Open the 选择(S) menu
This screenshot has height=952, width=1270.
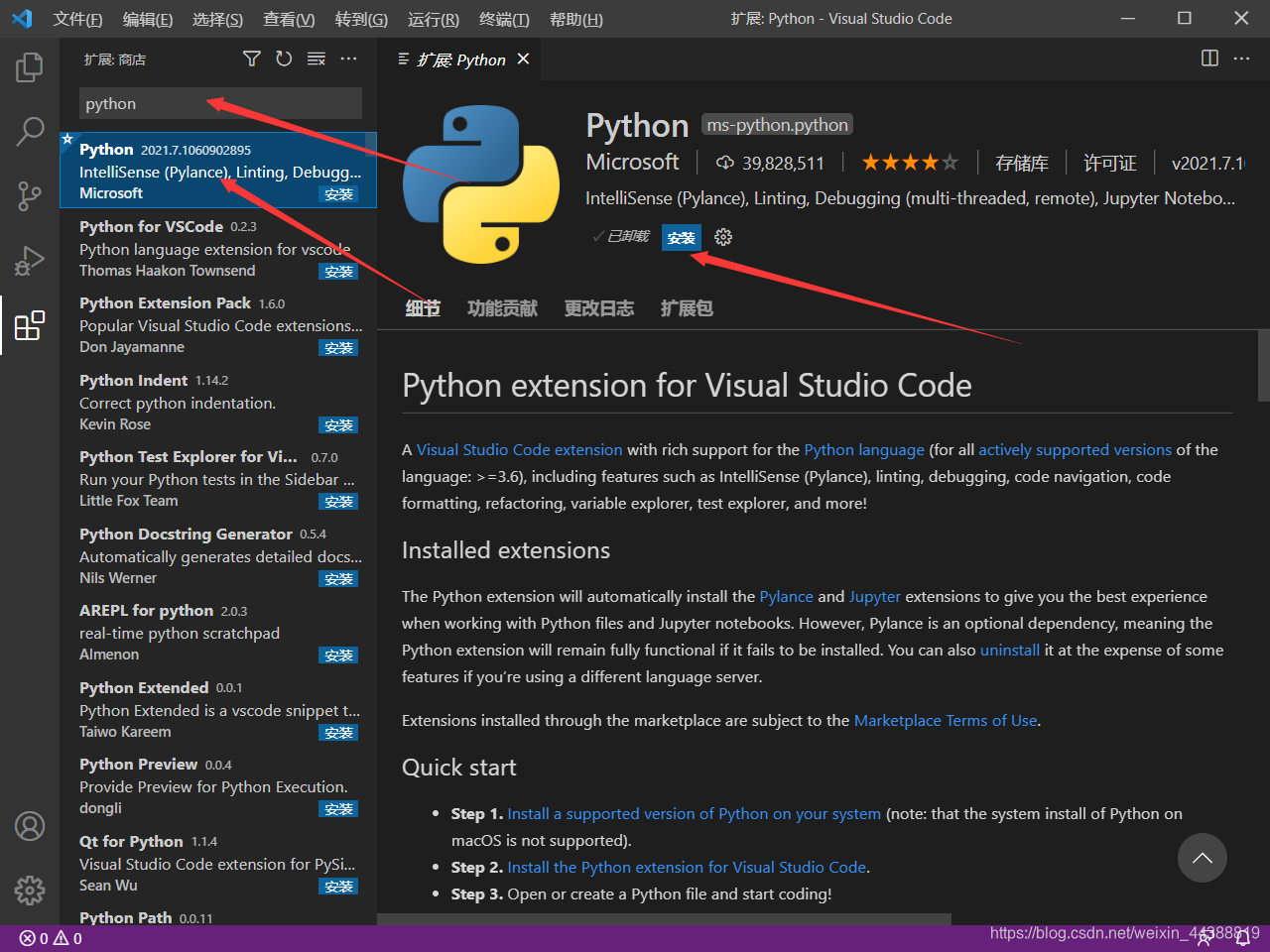tap(217, 19)
